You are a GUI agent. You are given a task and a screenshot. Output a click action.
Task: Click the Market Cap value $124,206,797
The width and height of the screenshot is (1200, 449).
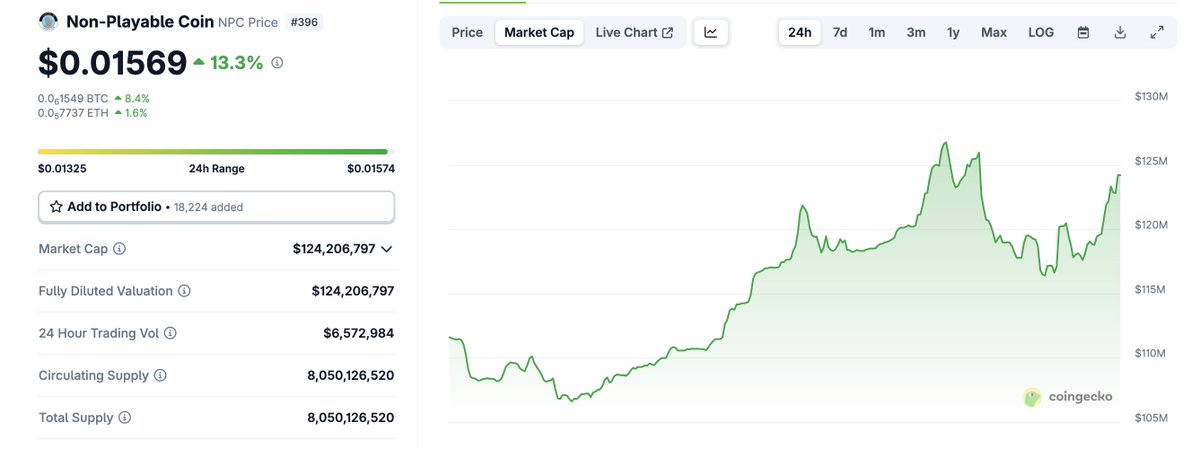pos(334,249)
